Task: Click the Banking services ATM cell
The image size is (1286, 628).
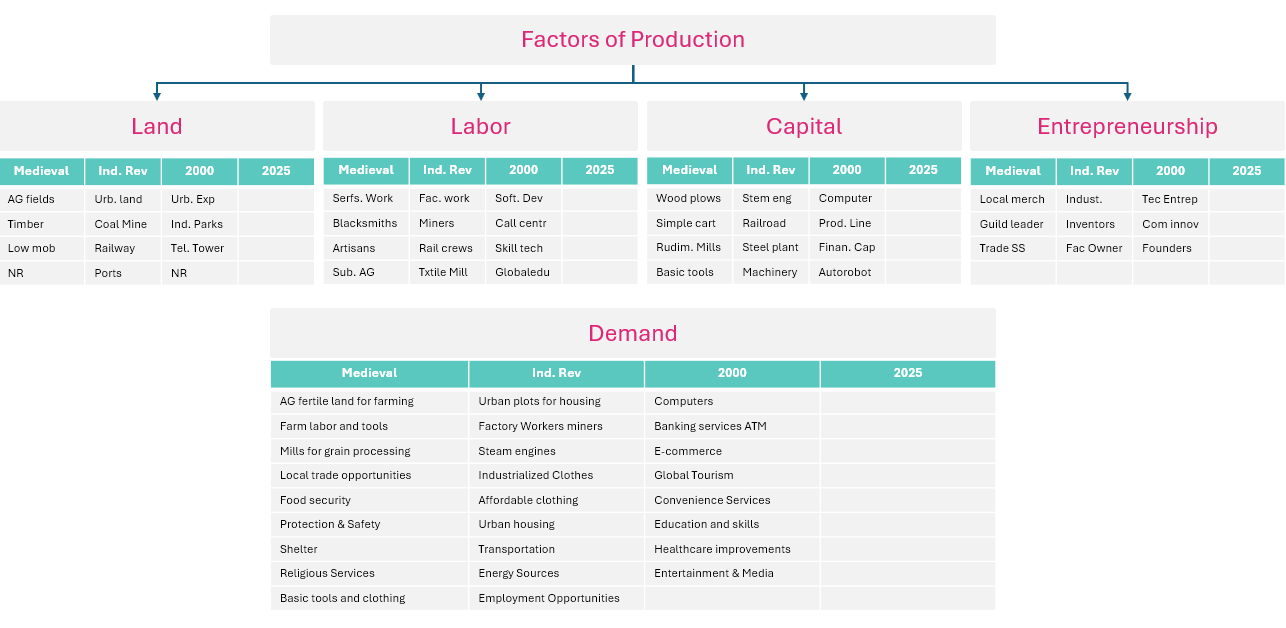Action: (x=710, y=426)
